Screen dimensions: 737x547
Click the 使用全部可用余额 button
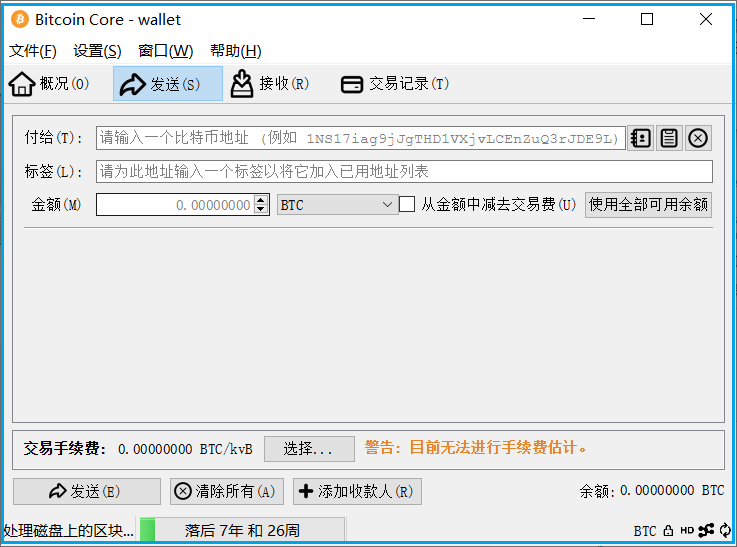(x=648, y=205)
